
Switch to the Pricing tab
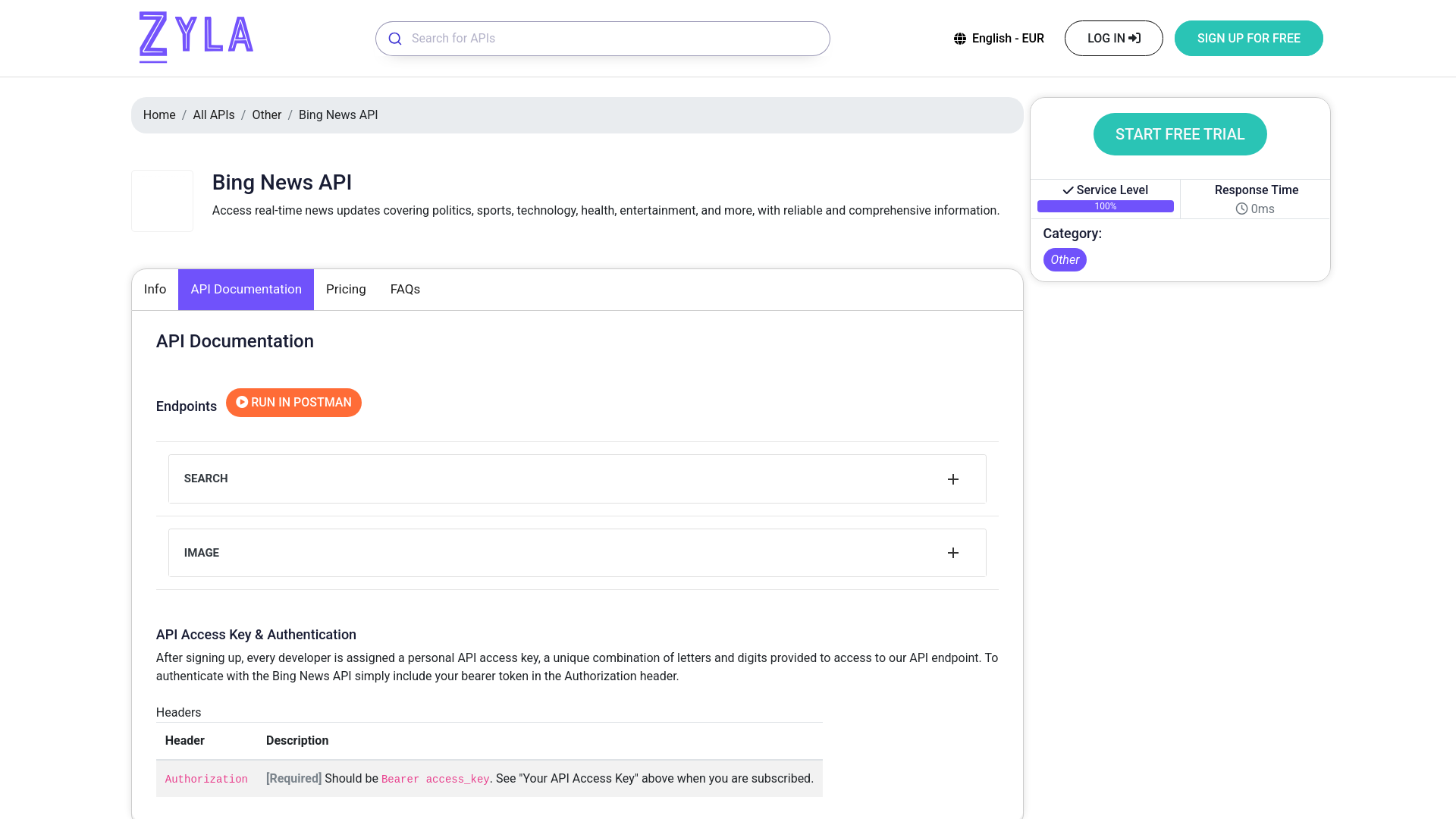346,290
